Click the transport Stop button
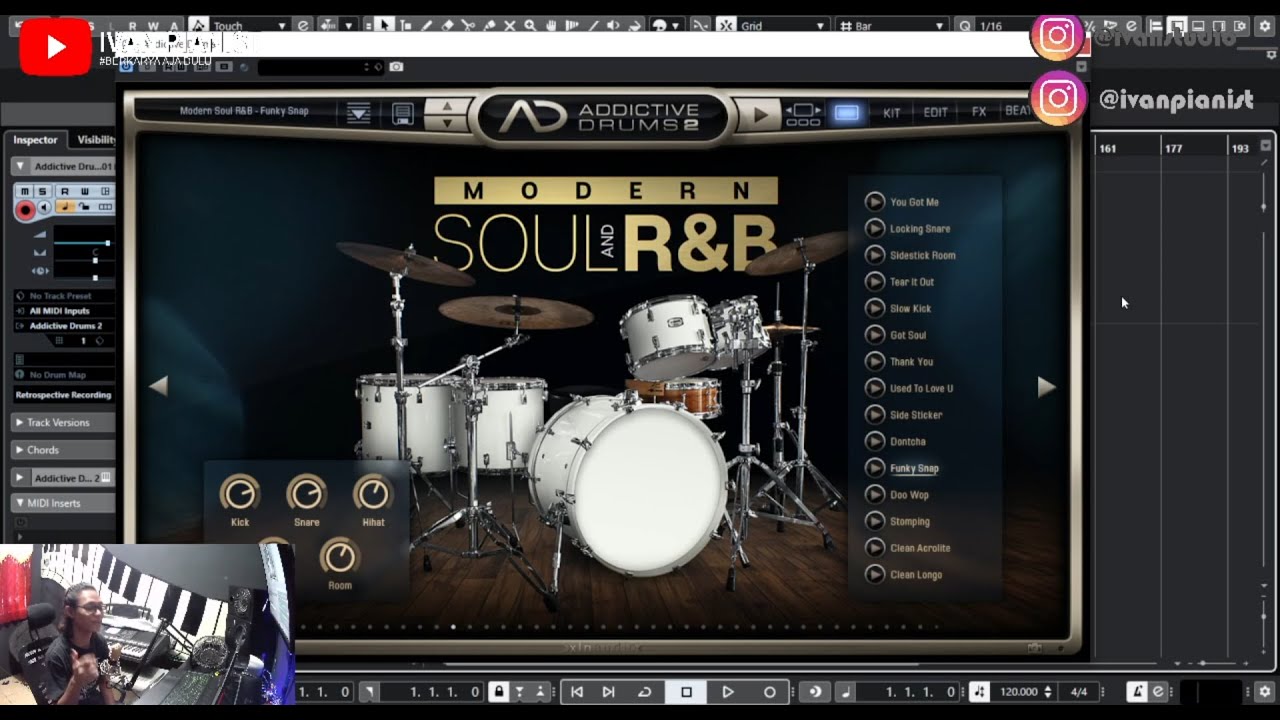 click(686, 692)
